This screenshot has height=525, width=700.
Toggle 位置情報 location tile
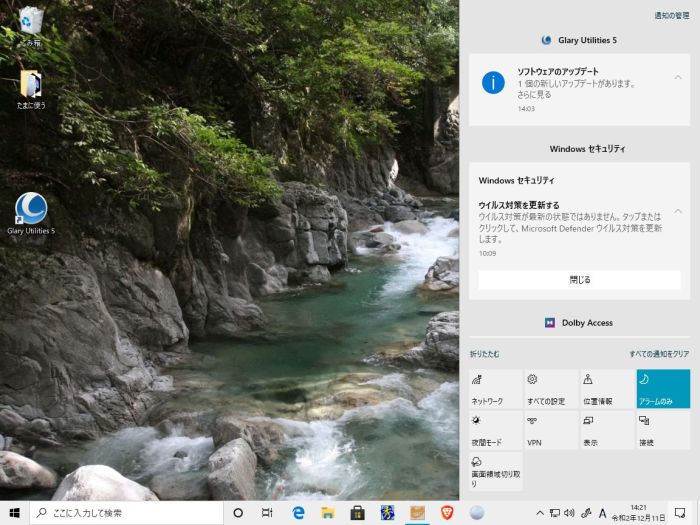tap(607, 389)
